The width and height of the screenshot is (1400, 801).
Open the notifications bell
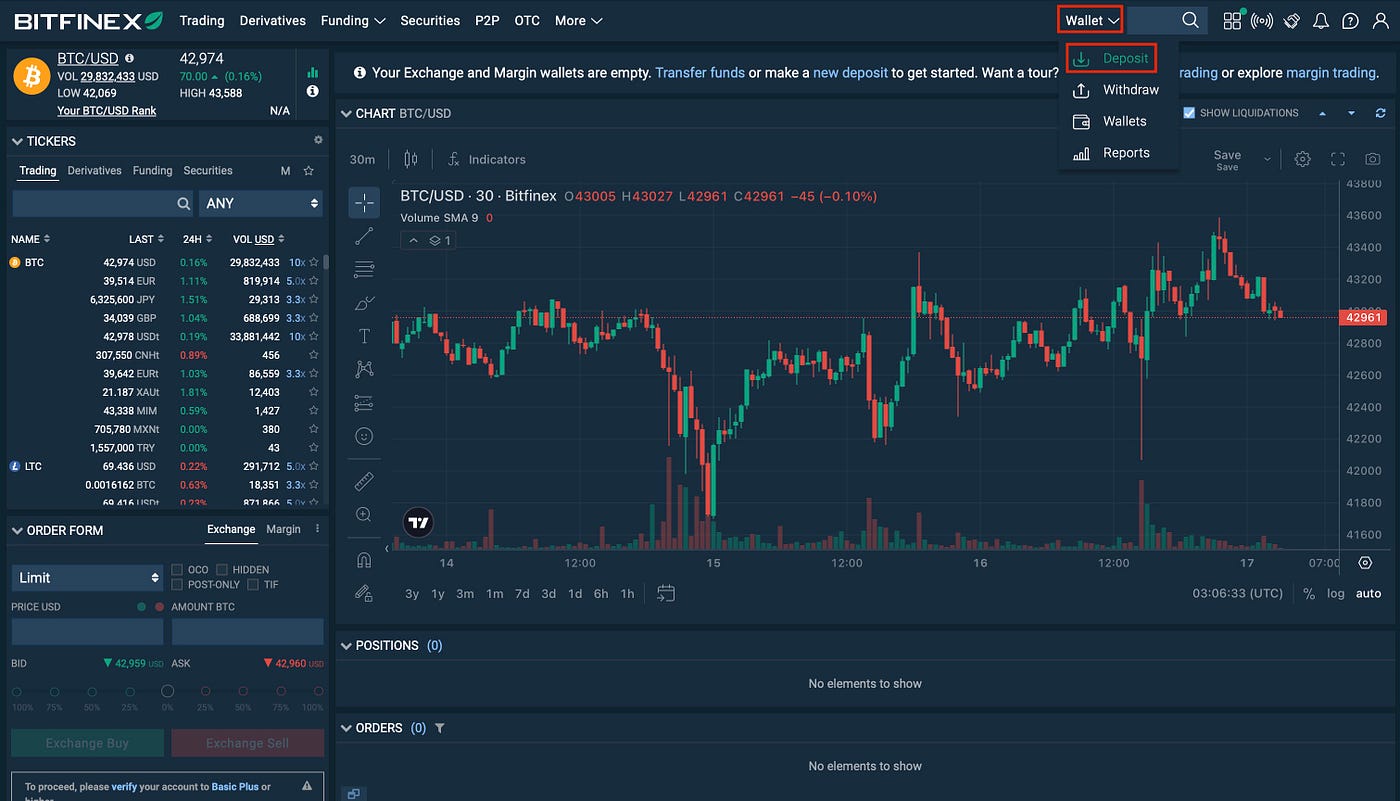pos(1320,20)
